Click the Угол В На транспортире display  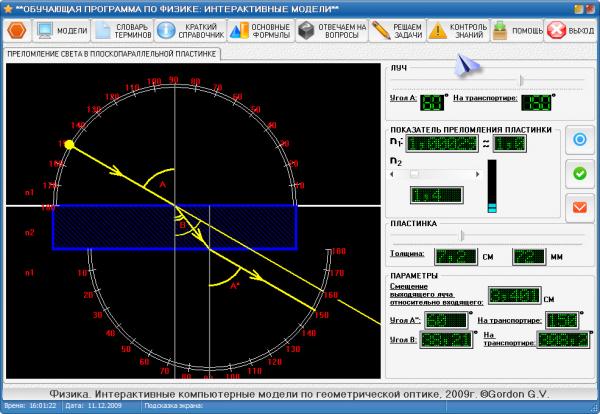(x=563, y=340)
